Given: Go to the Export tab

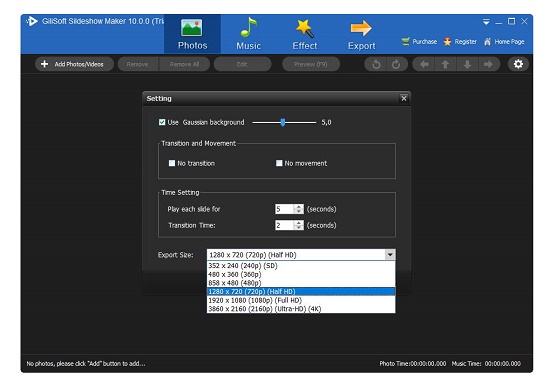Looking at the screenshot, I should [361, 34].
